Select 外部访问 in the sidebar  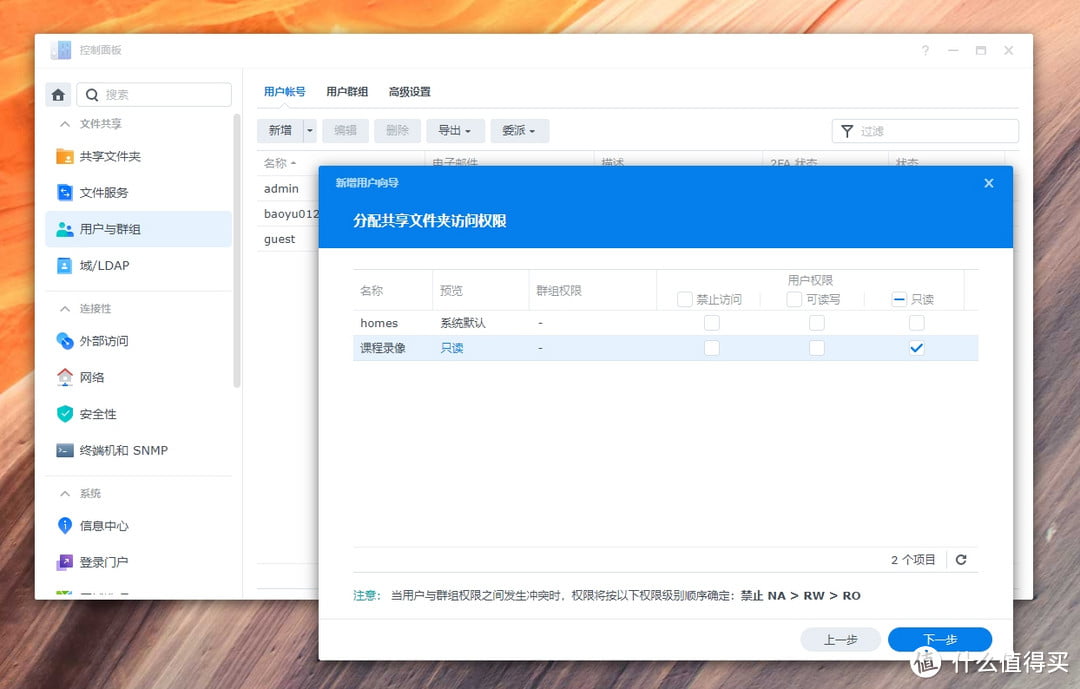click(101, 340)
